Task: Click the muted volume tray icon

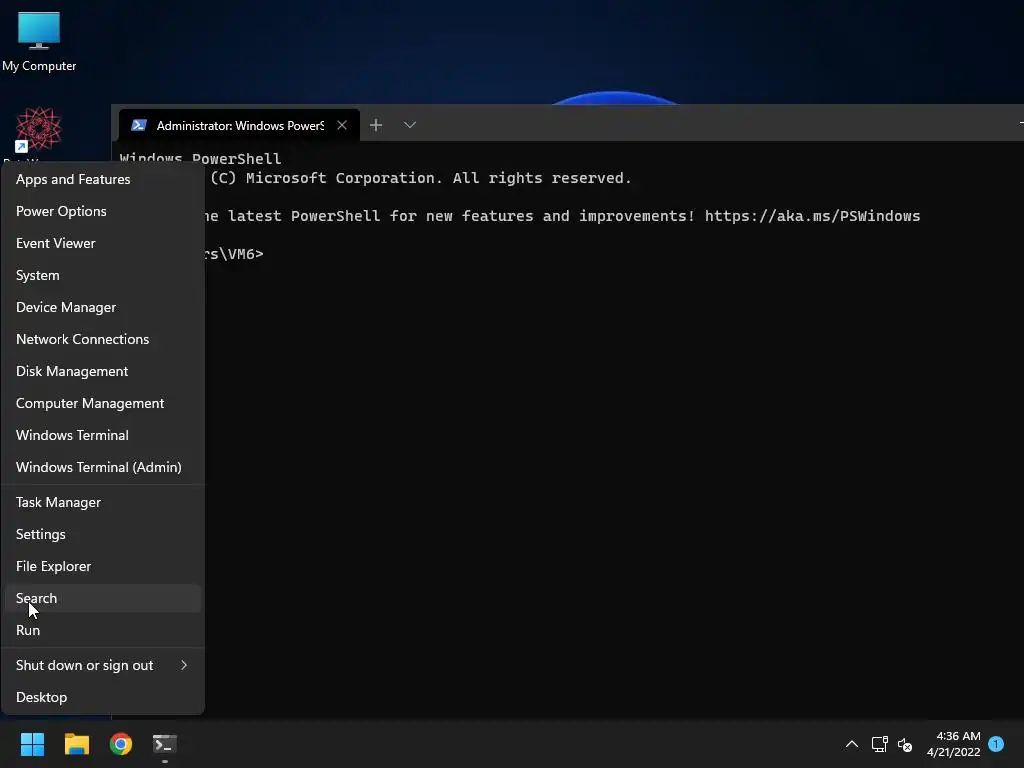Action: (x=904, y=744)
